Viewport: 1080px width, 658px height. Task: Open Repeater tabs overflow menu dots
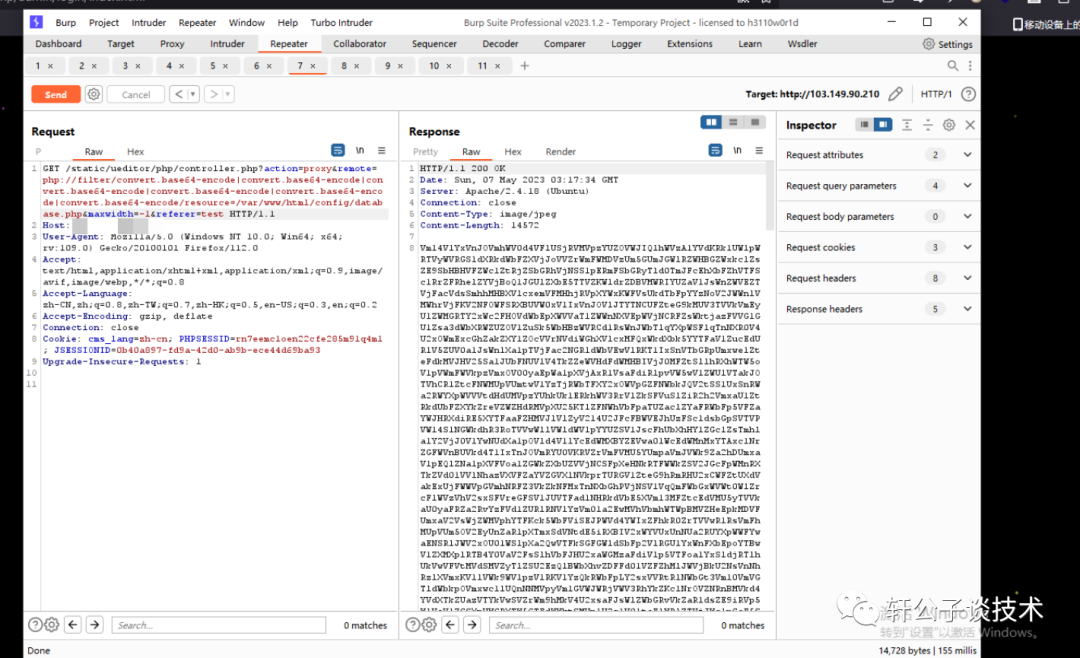click(970, 65)
